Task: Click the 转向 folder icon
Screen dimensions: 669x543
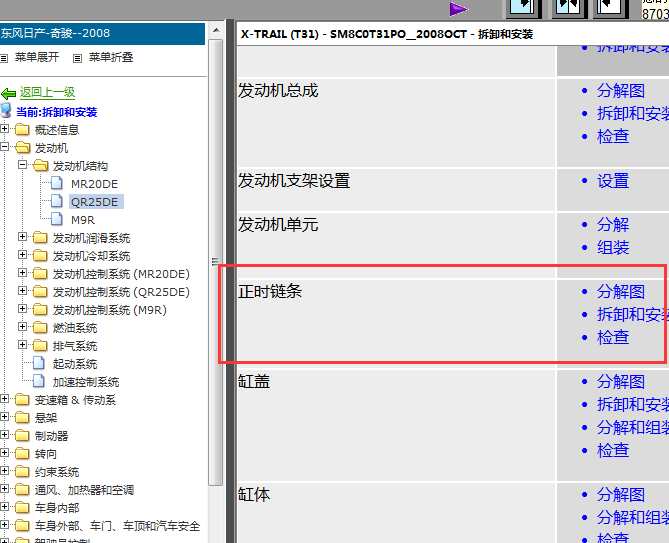Action: [22, 453]
